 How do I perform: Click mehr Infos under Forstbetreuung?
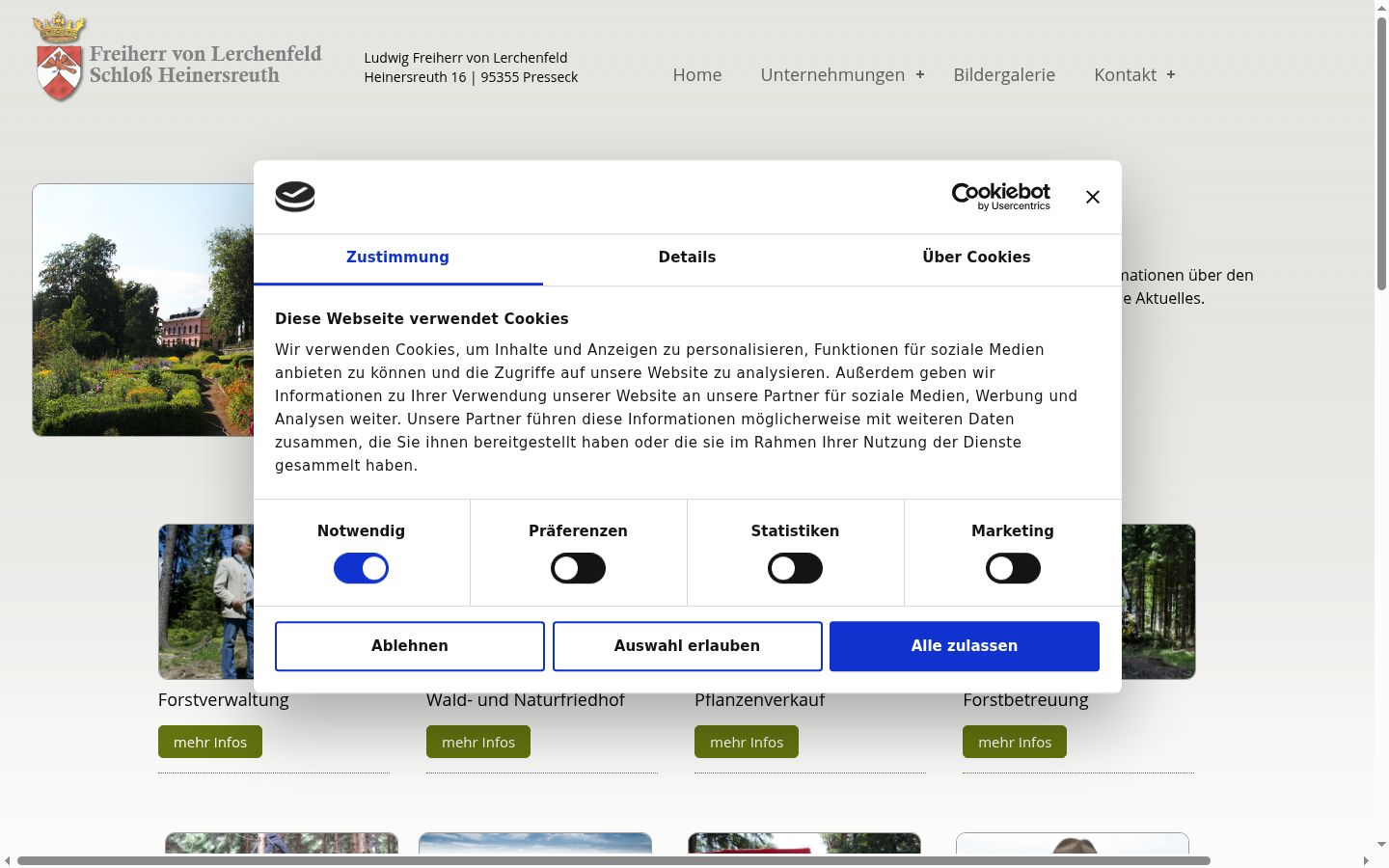pos(1015,742)
